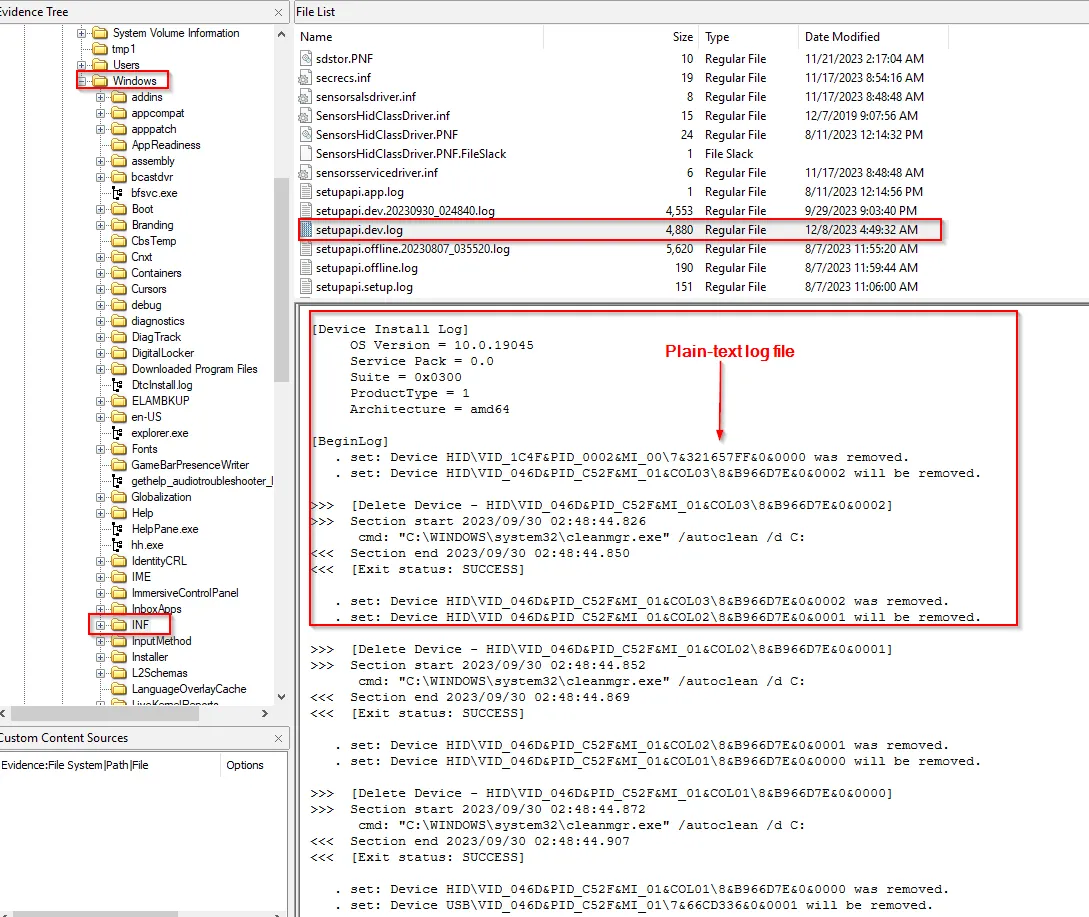This screenshot has height=917, width=1089.
Task: Click the HelpPane.exe file icon
Action: point(118,529)
